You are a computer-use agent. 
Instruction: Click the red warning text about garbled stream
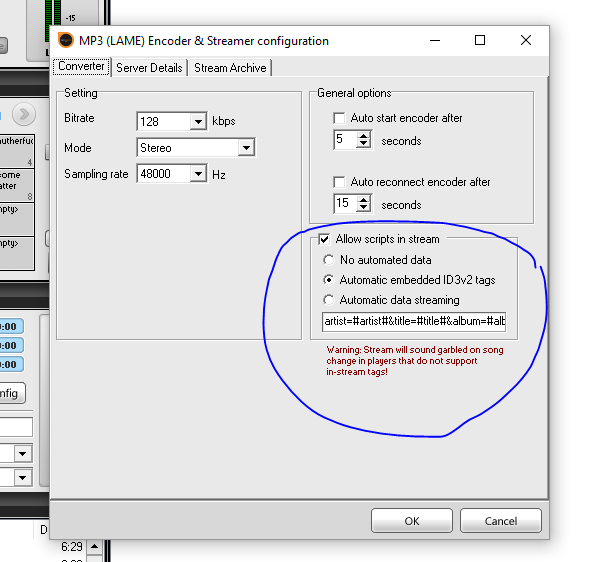pyautogui.click(x=415, y=361)
